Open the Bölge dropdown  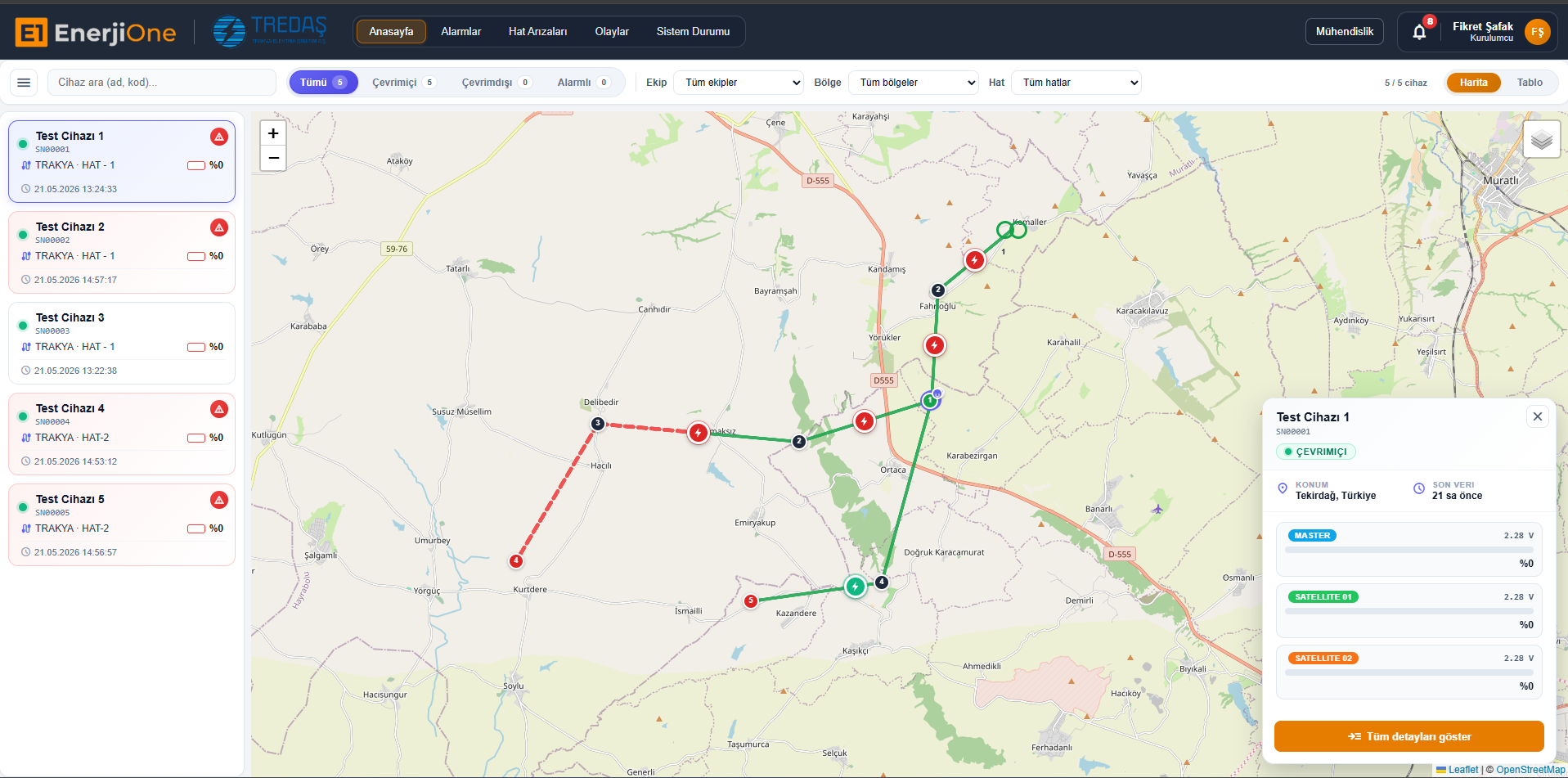click(x=914, y=83)
